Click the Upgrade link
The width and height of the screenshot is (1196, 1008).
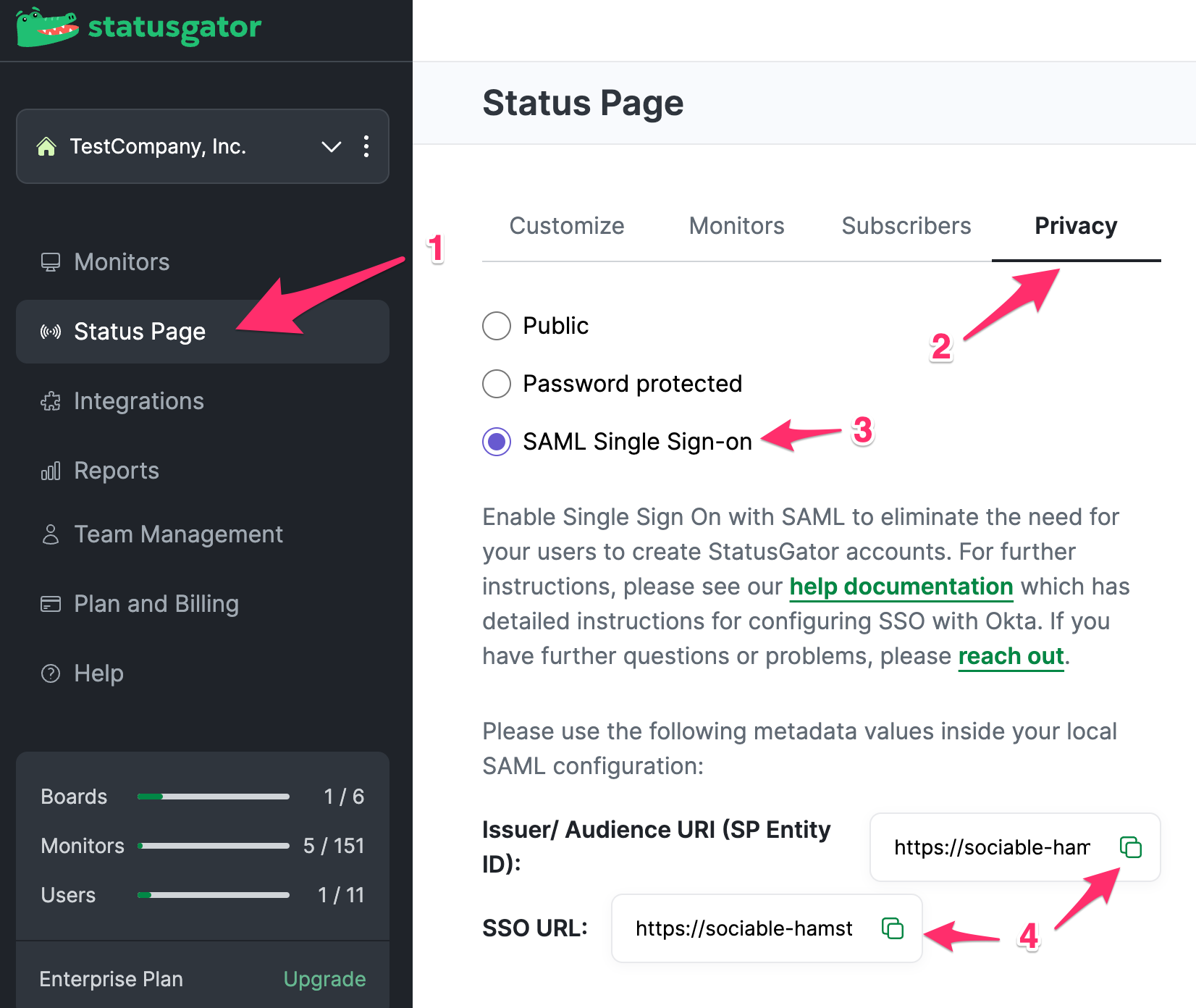point(324,979)
